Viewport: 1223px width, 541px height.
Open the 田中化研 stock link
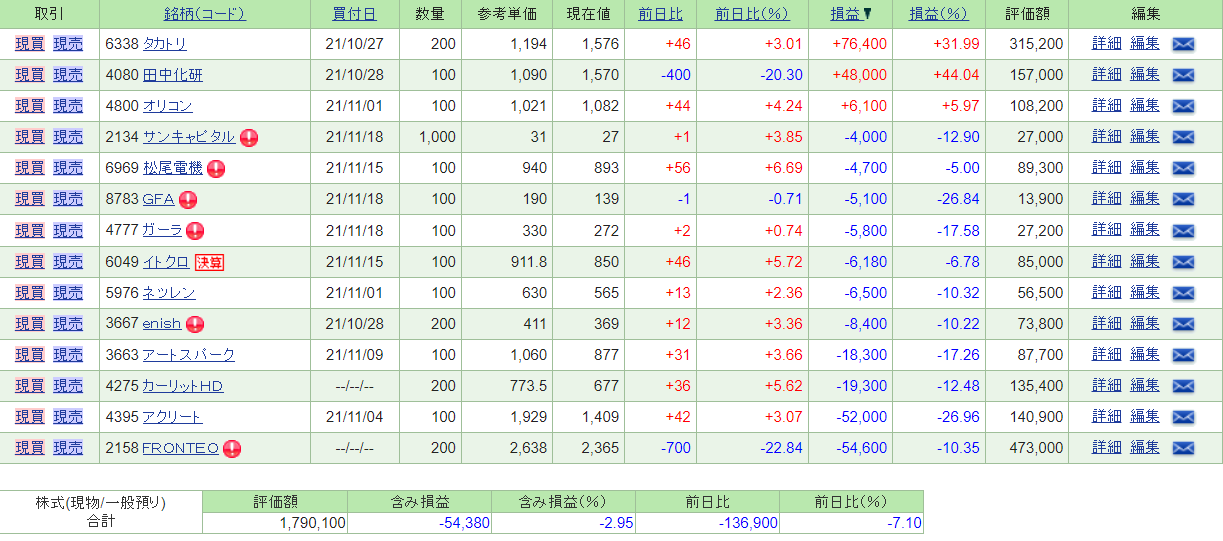tap(172, 75)
